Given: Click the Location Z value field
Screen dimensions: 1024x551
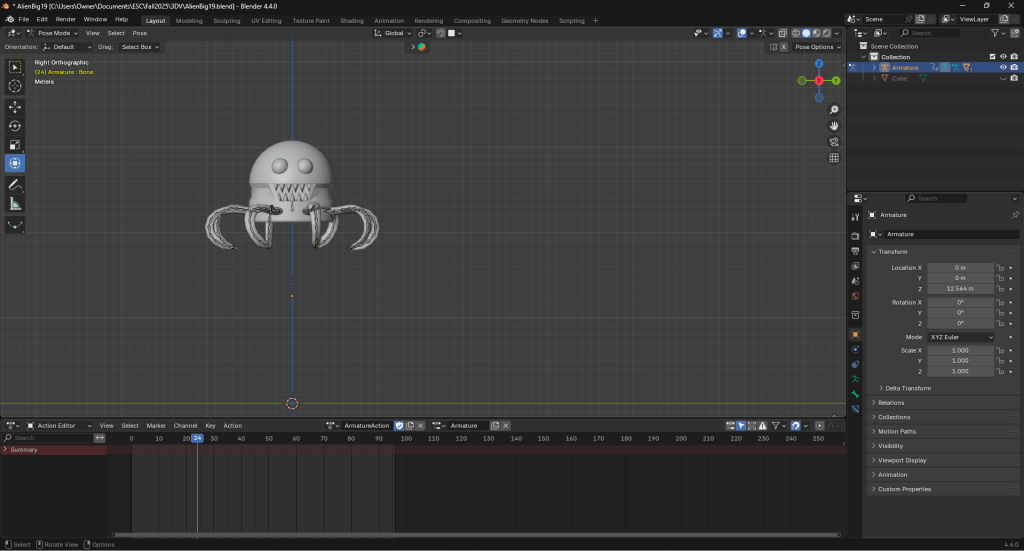Looking at the screenshot, I should [x=959, y=289].
